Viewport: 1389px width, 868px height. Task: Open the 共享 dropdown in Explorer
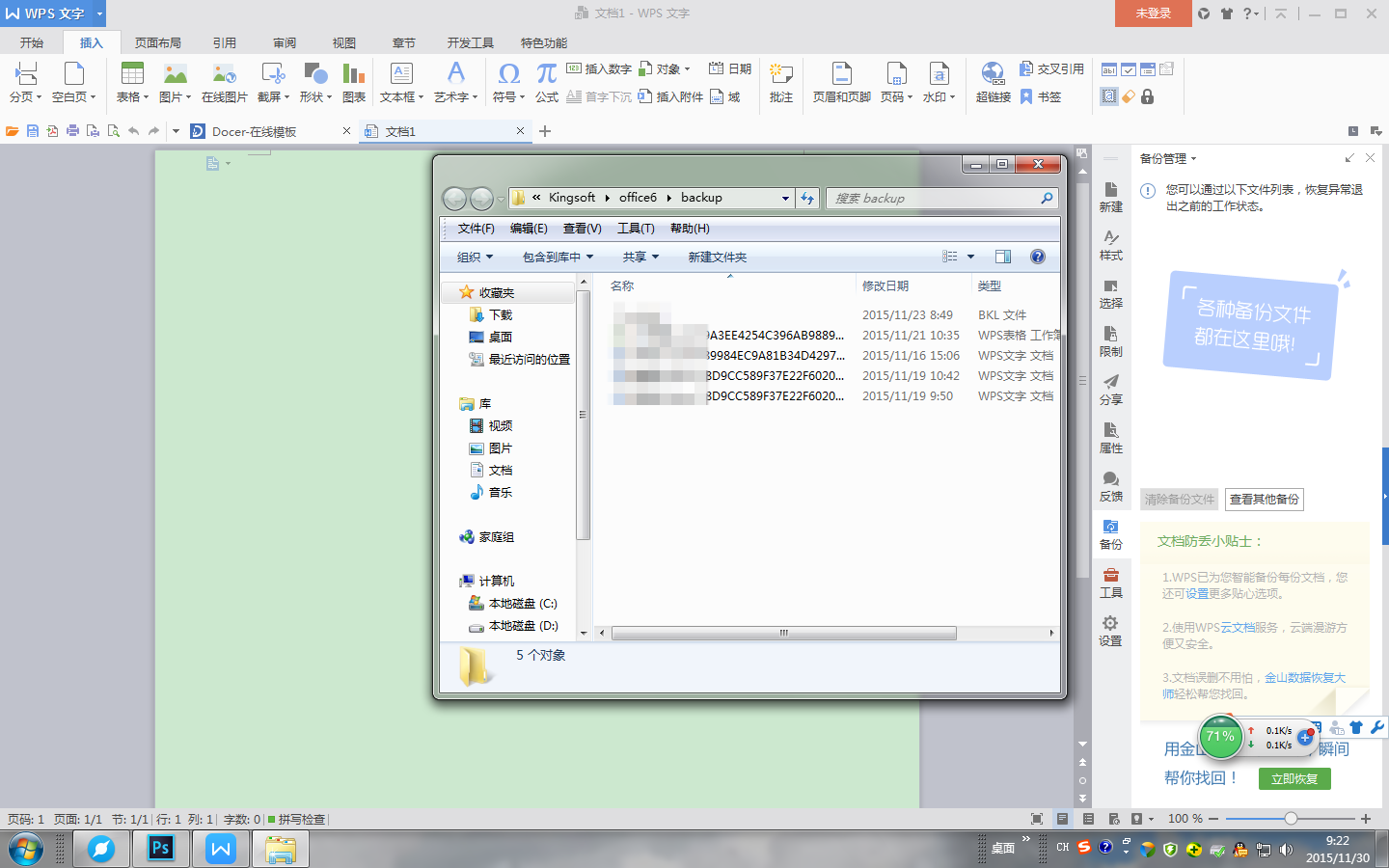coord(640,257)
